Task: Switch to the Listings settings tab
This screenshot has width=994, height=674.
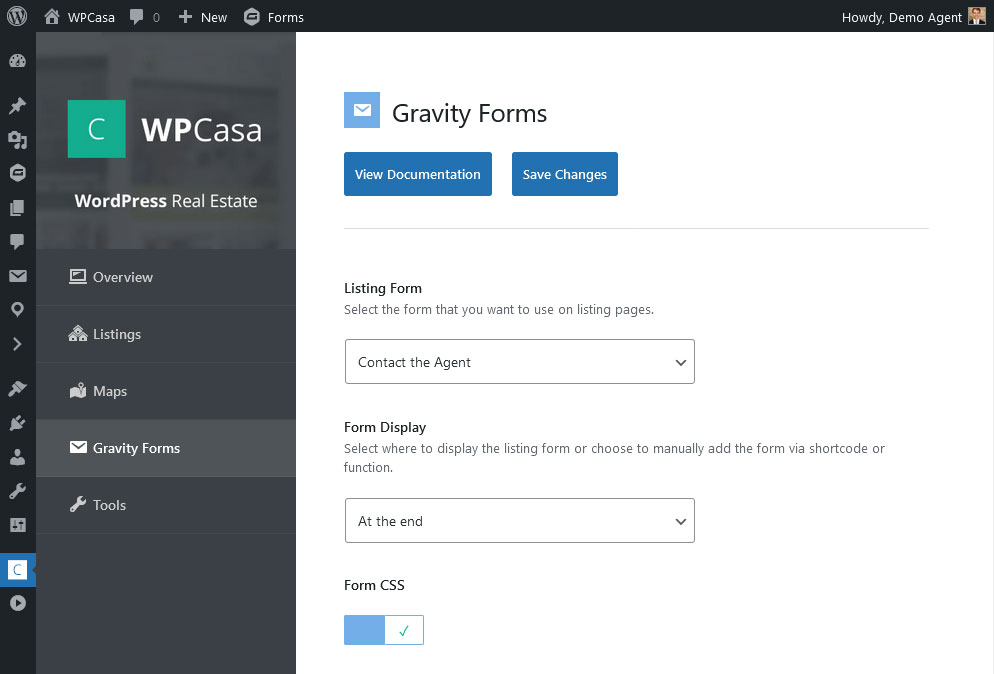Action: (x=116, y=334)
